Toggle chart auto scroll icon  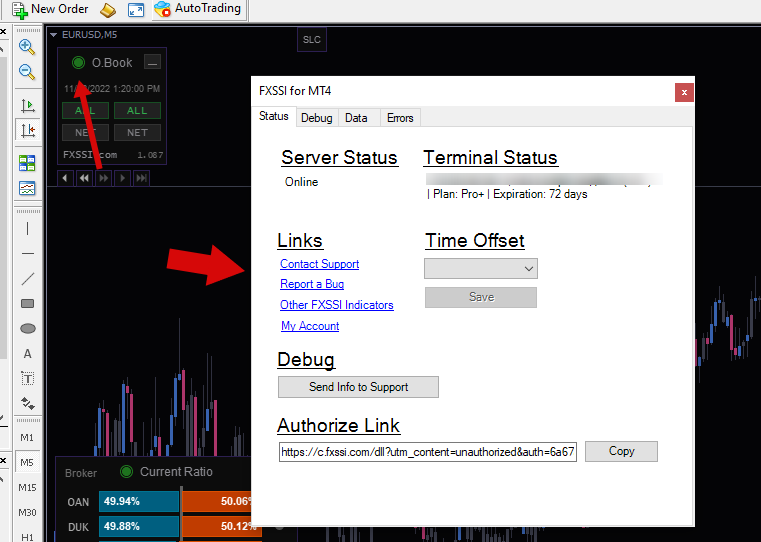pyautogui.click(x=28, y=105)
